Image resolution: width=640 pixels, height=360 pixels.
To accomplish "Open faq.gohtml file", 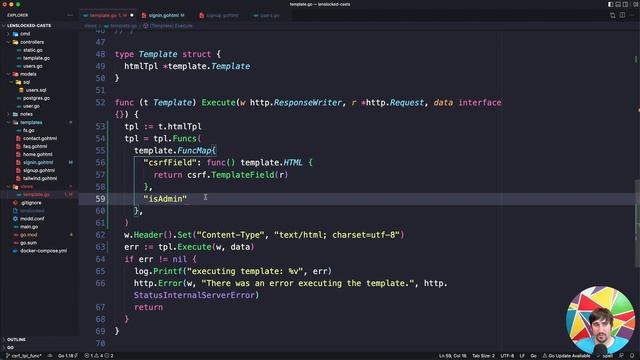I will pyautogui.click(x=35, y=147).
